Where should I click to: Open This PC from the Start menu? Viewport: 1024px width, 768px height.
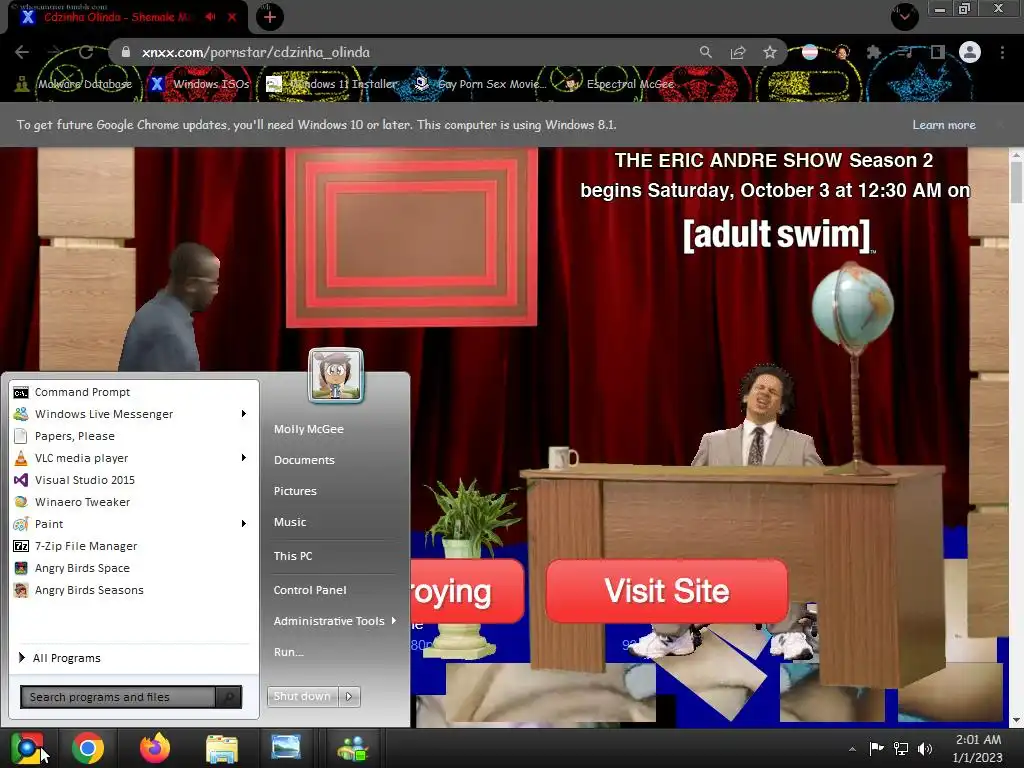click(293, 556)
